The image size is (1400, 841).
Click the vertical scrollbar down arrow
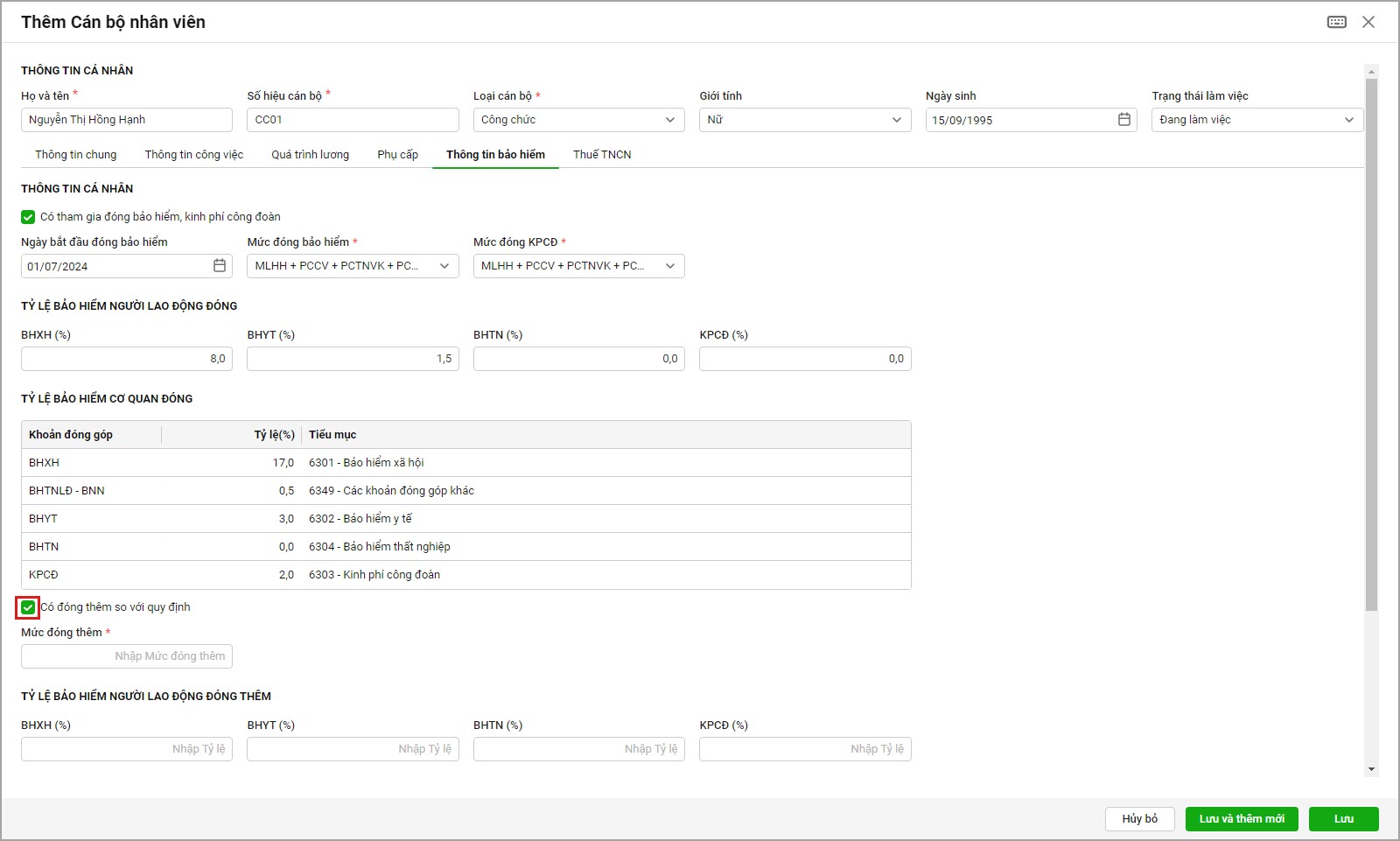(1371, 769)
